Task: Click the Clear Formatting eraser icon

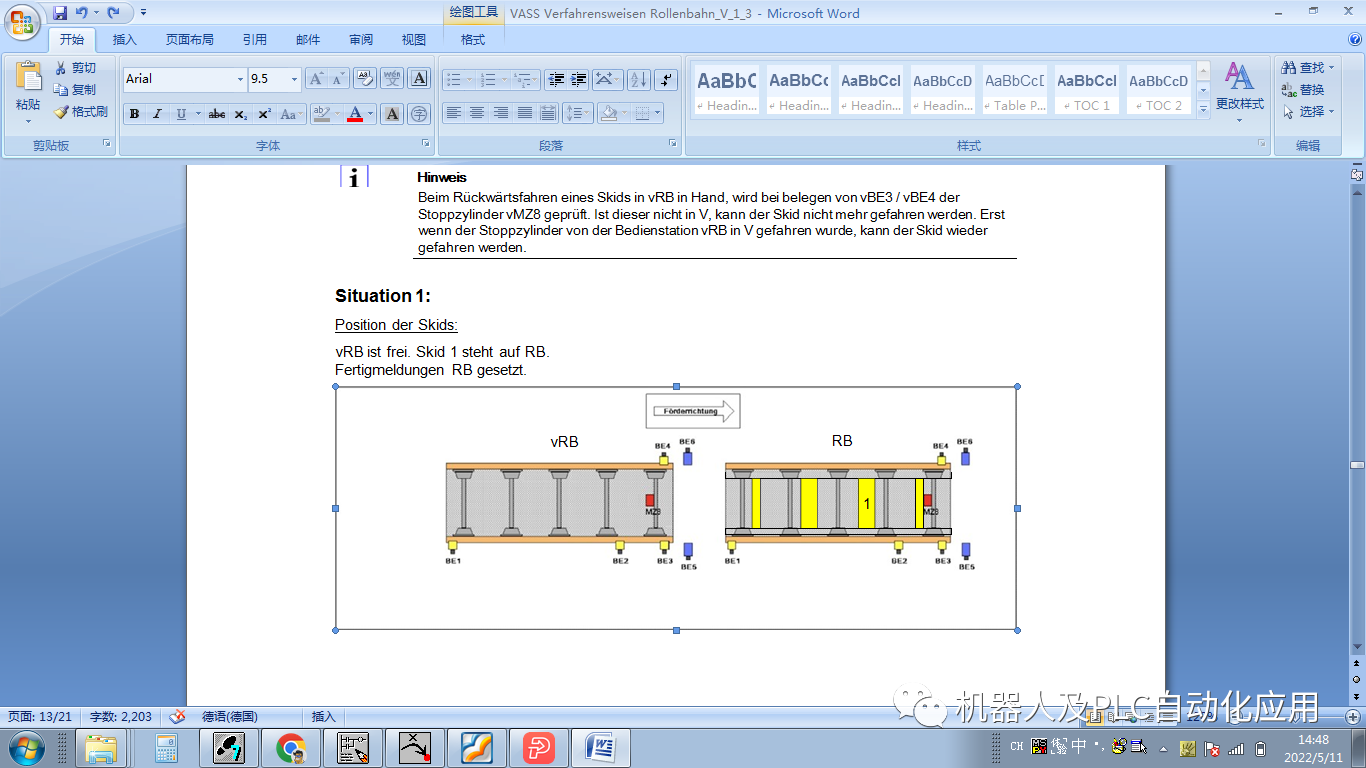Action: click(365, 79)
